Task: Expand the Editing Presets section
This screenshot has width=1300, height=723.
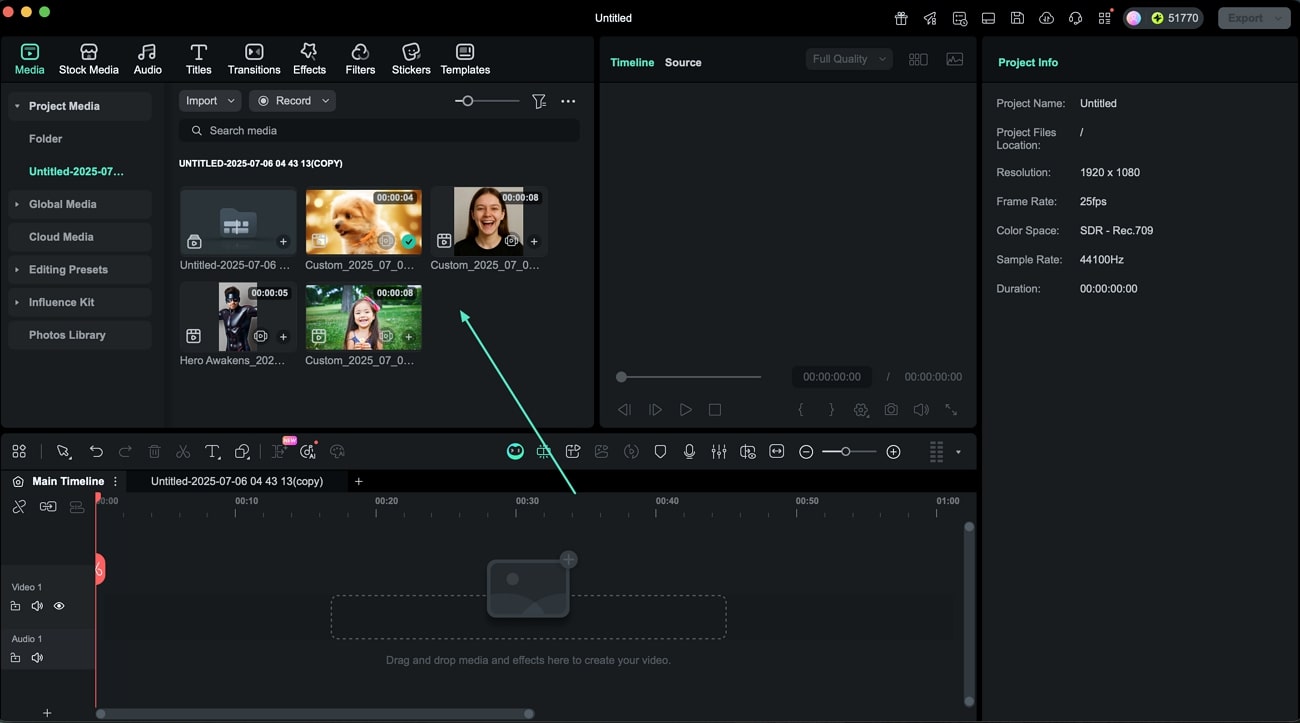Action: click(17, 270)
